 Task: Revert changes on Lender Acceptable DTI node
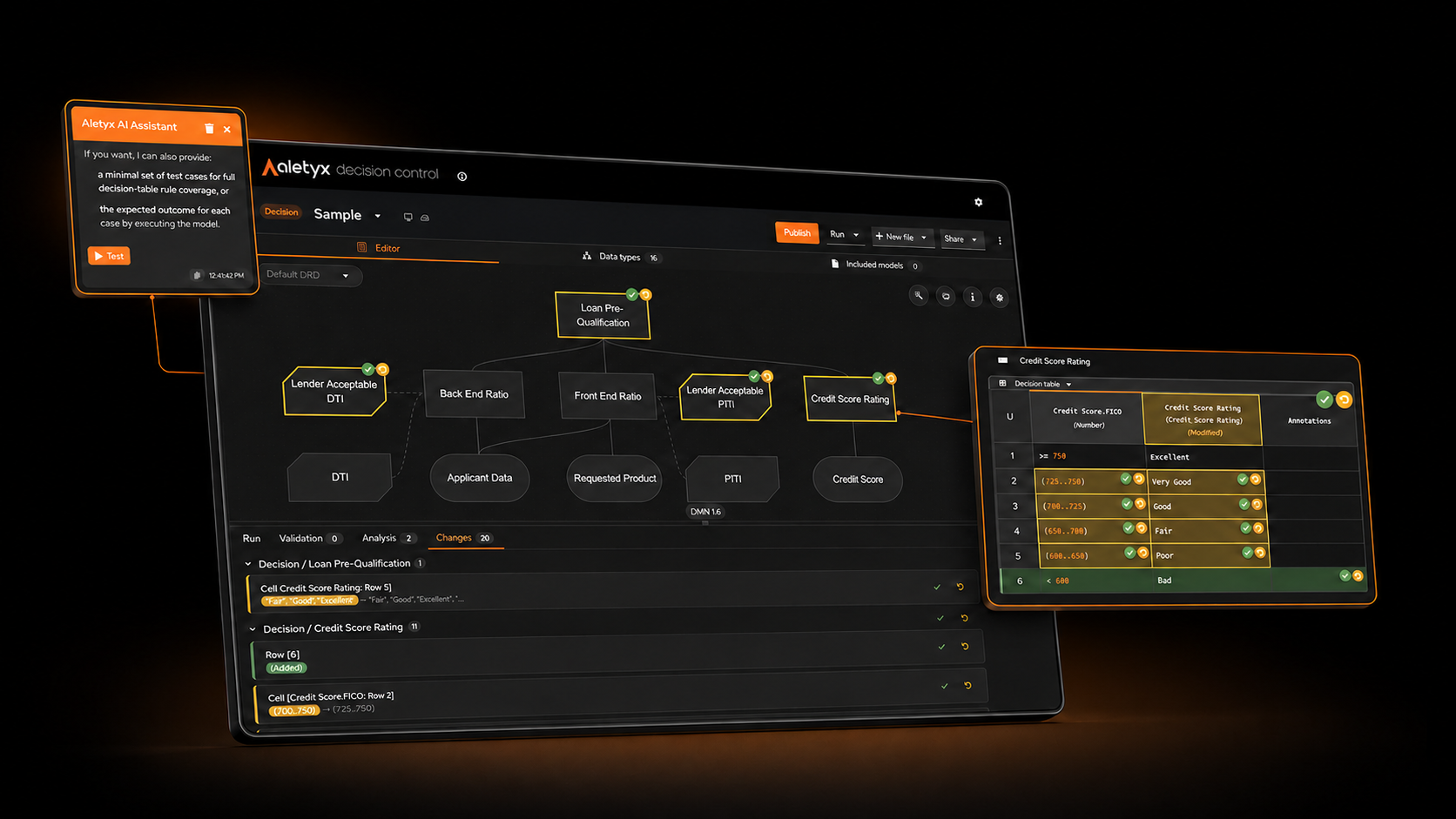pyautogui.click(x=382, y=370)
